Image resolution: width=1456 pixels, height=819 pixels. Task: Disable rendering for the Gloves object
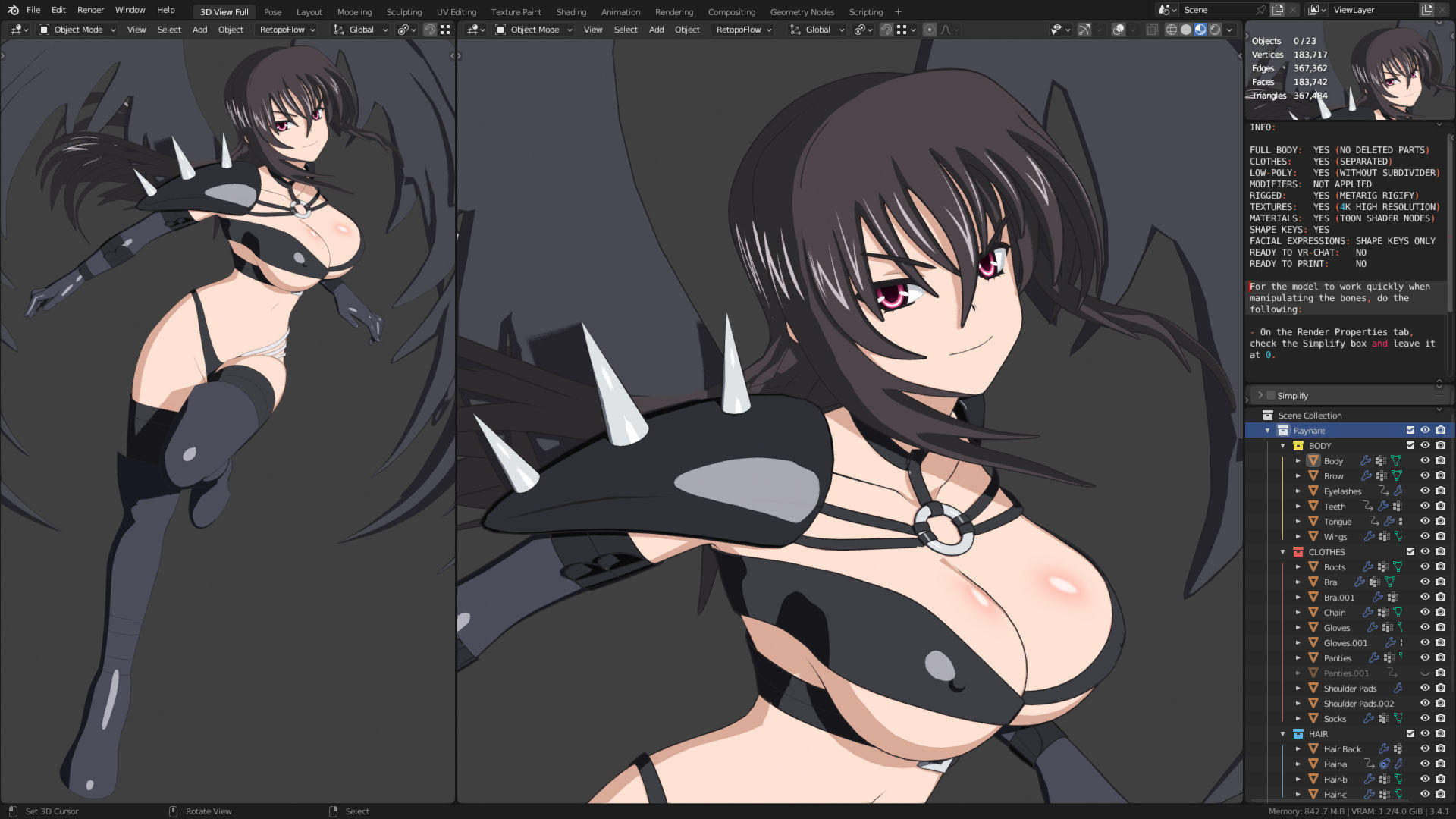(1440, 627)
